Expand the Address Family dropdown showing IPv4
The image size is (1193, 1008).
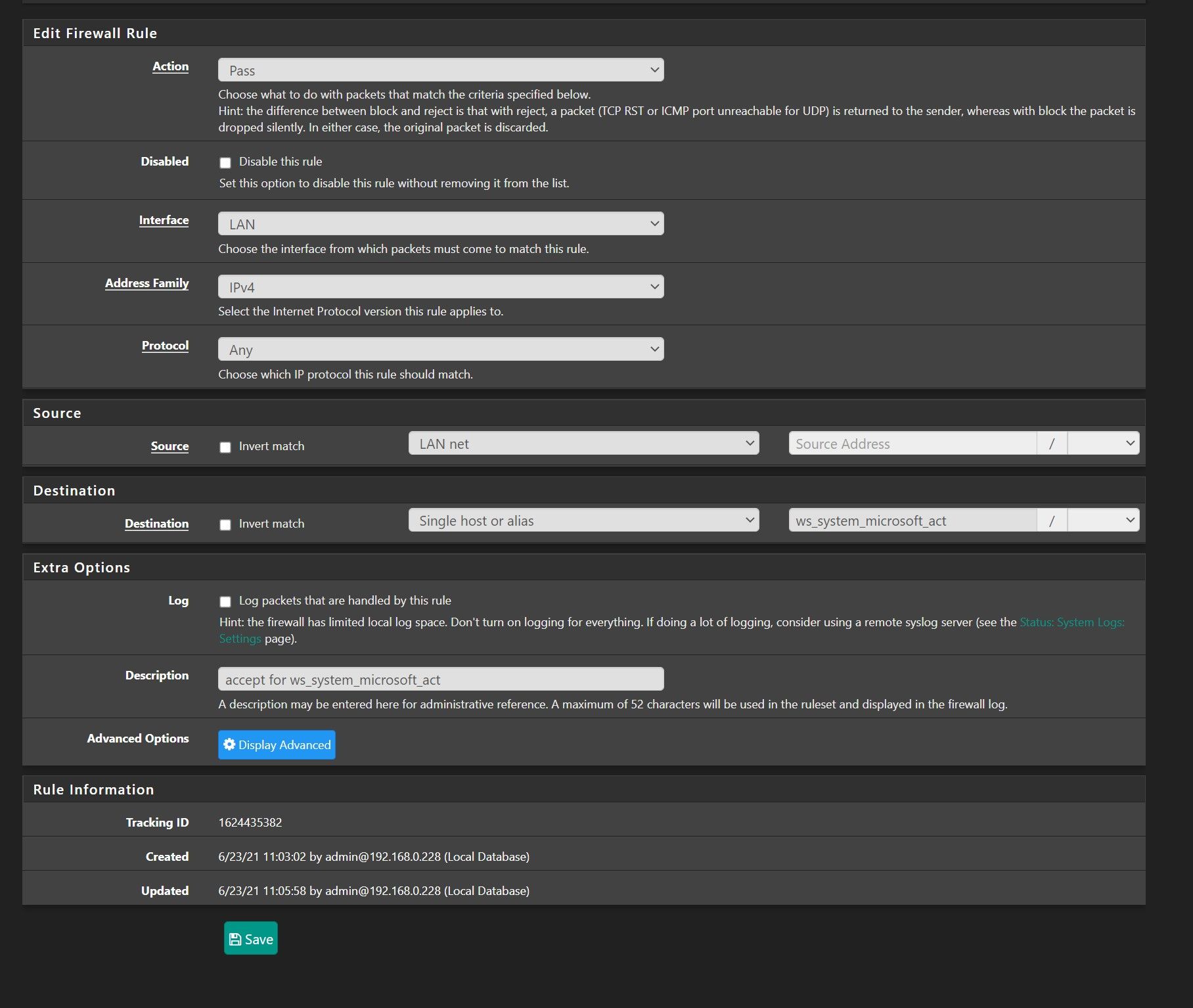440,287
